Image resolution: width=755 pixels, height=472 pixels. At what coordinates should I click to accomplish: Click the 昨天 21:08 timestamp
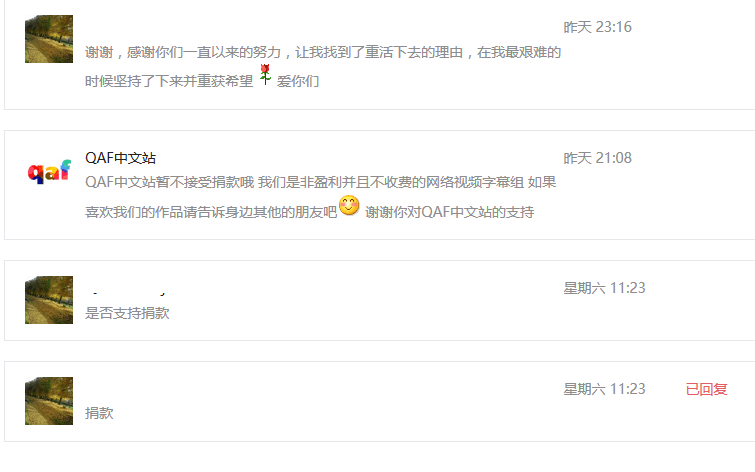coord(598,158)
